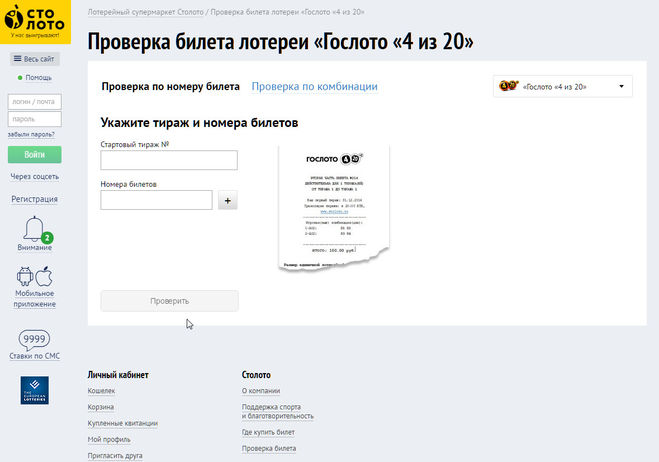
Task: Select the Проверка по номеру билета tab
Action: pos(170,87)
